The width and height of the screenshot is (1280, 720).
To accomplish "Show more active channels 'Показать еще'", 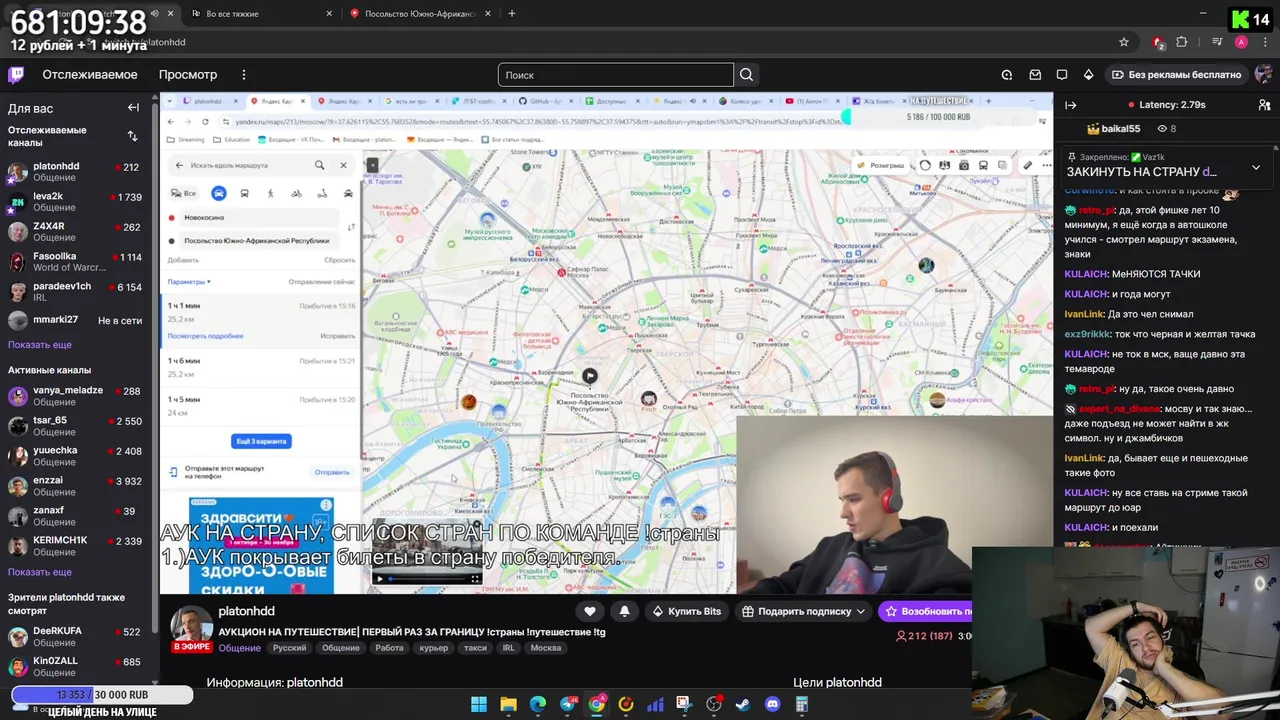I will tap(40, 572).
